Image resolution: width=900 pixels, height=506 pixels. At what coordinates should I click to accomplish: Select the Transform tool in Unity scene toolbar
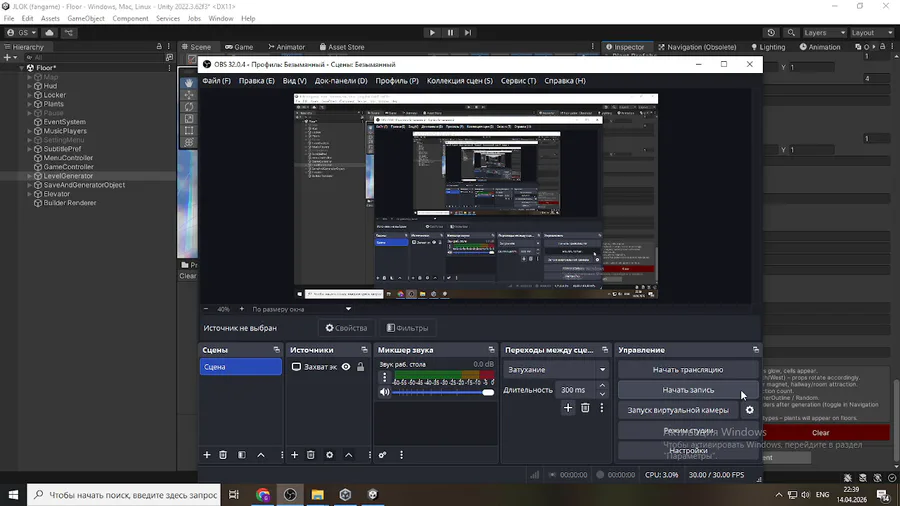click(x=189, y=142)
